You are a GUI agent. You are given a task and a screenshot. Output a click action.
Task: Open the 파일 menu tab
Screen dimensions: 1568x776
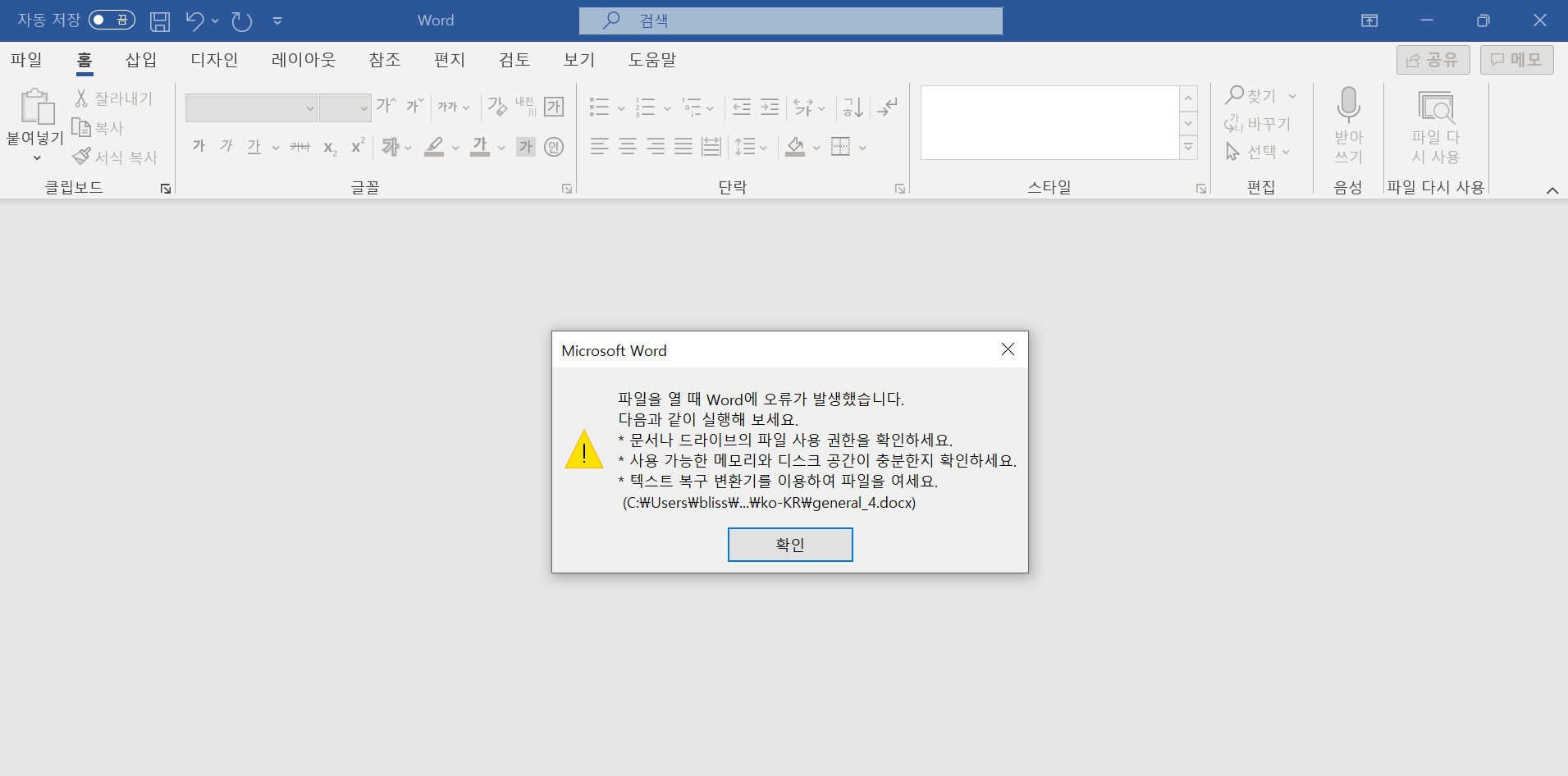(x=26, y=60)
